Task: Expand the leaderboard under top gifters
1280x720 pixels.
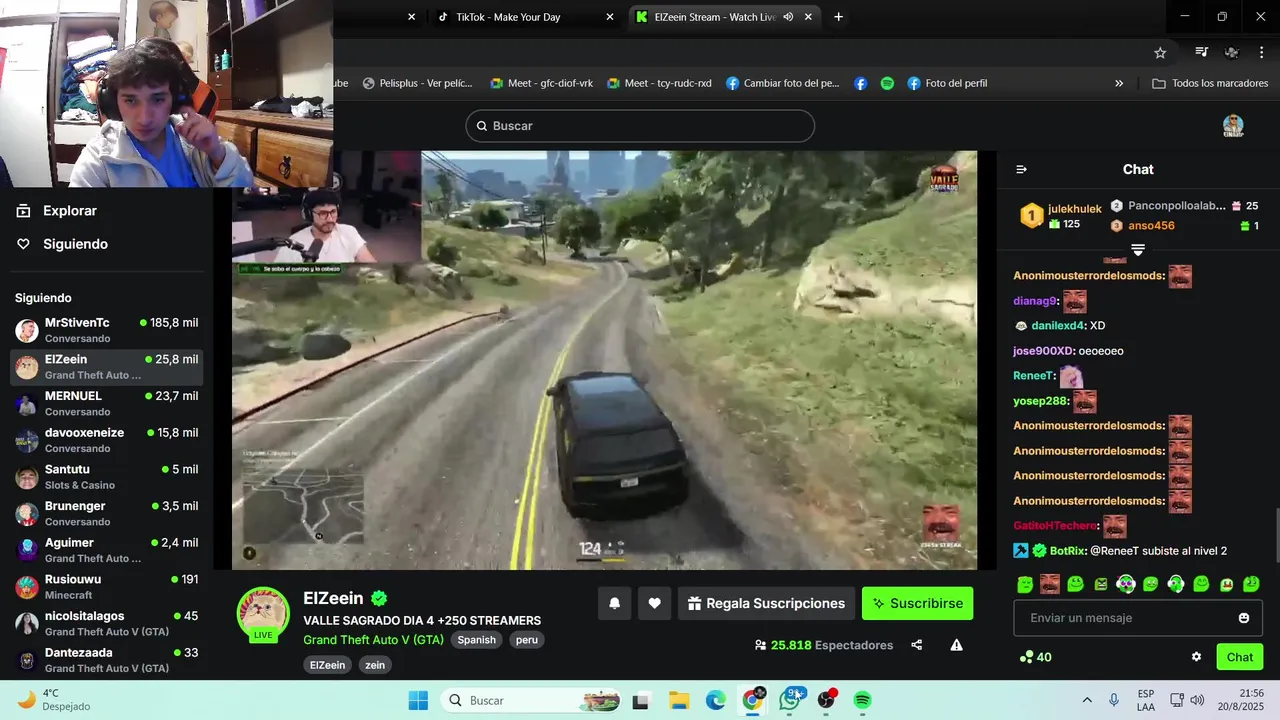Action: 1138,249
